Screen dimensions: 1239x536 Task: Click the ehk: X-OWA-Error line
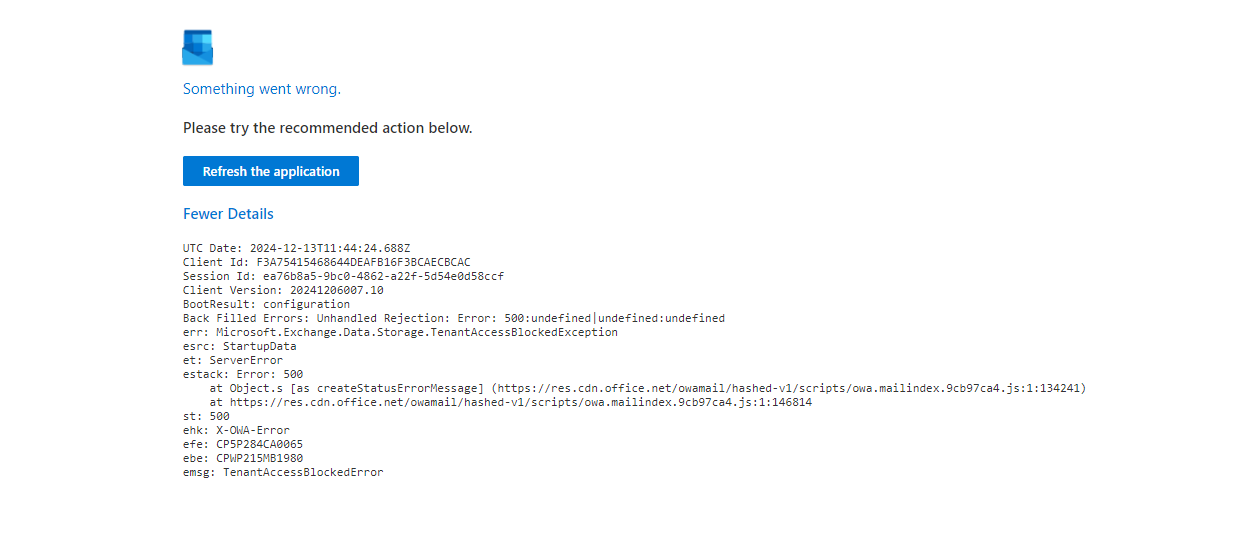(236, 430)
